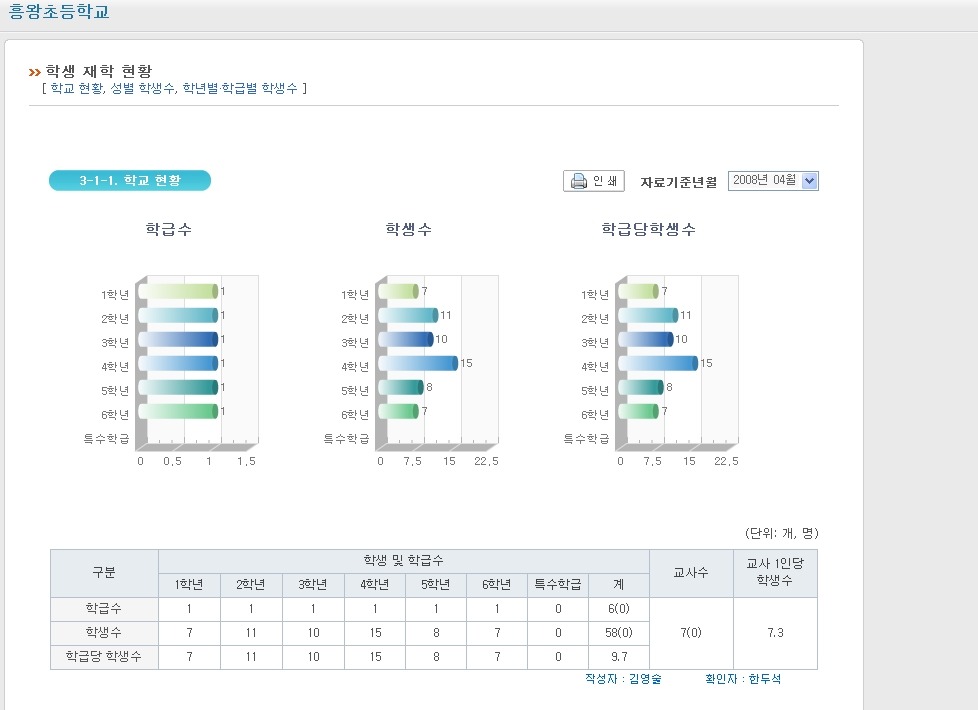978x710 pixels.
Task: Click the printer icon on 인쇄 button
Action: (579, 181)
